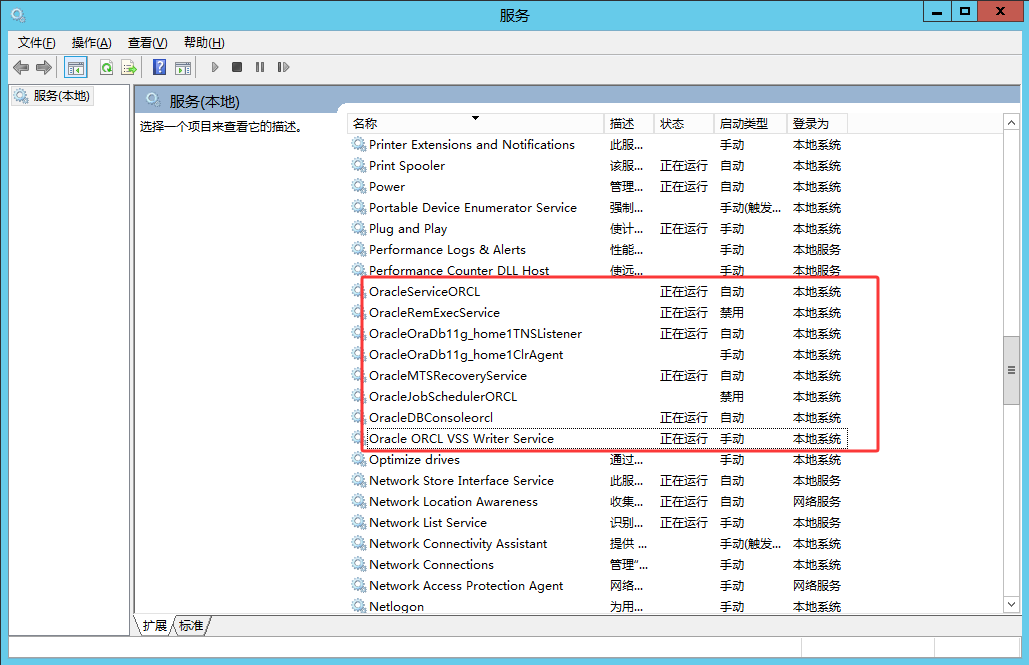The height and width of the screenshot is (665, 1029).
Task: Select OracleMTSRecoveryService row
Action: point(598,375)
